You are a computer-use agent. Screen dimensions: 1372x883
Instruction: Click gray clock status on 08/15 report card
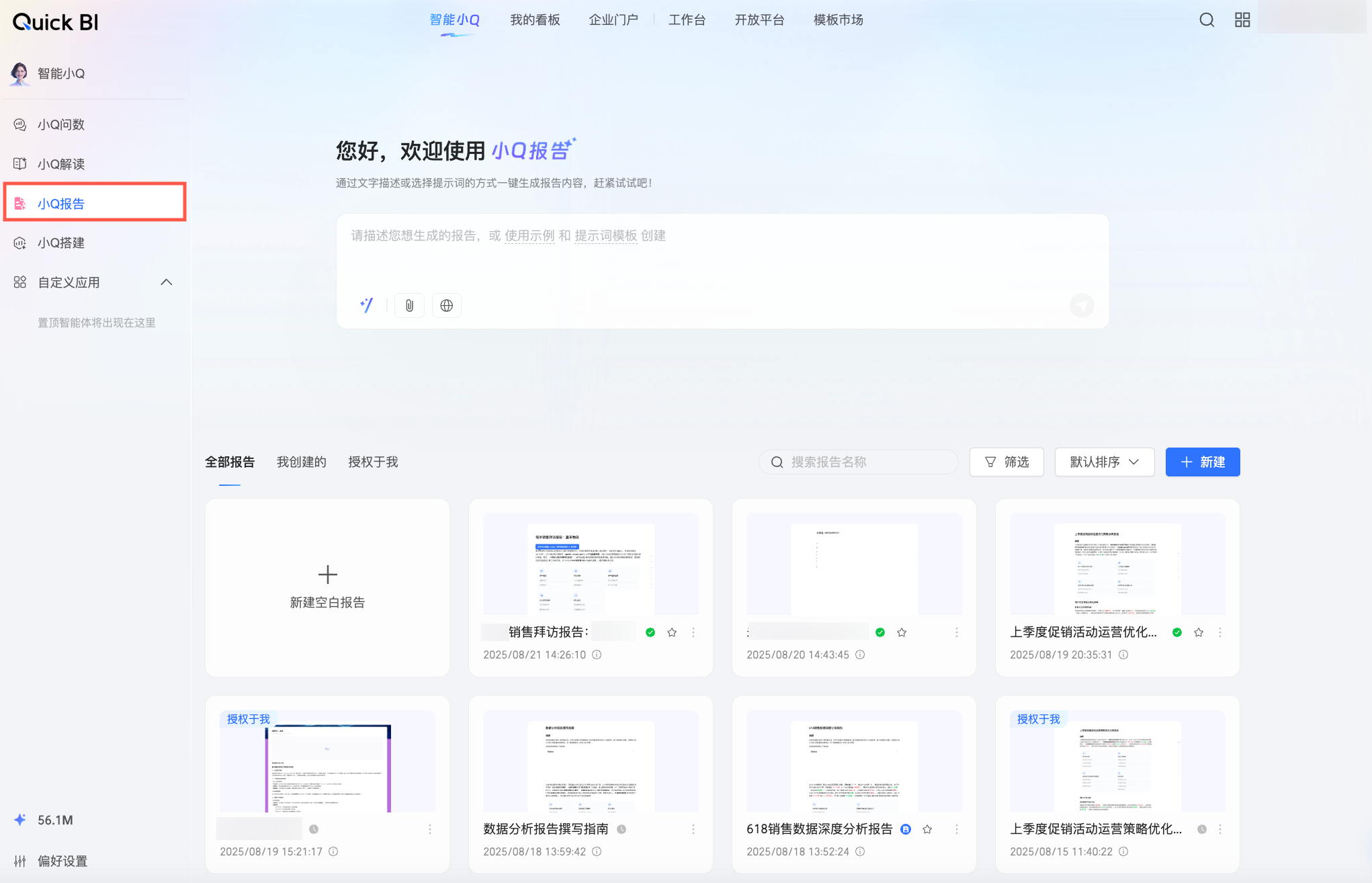pos(1202,829)
